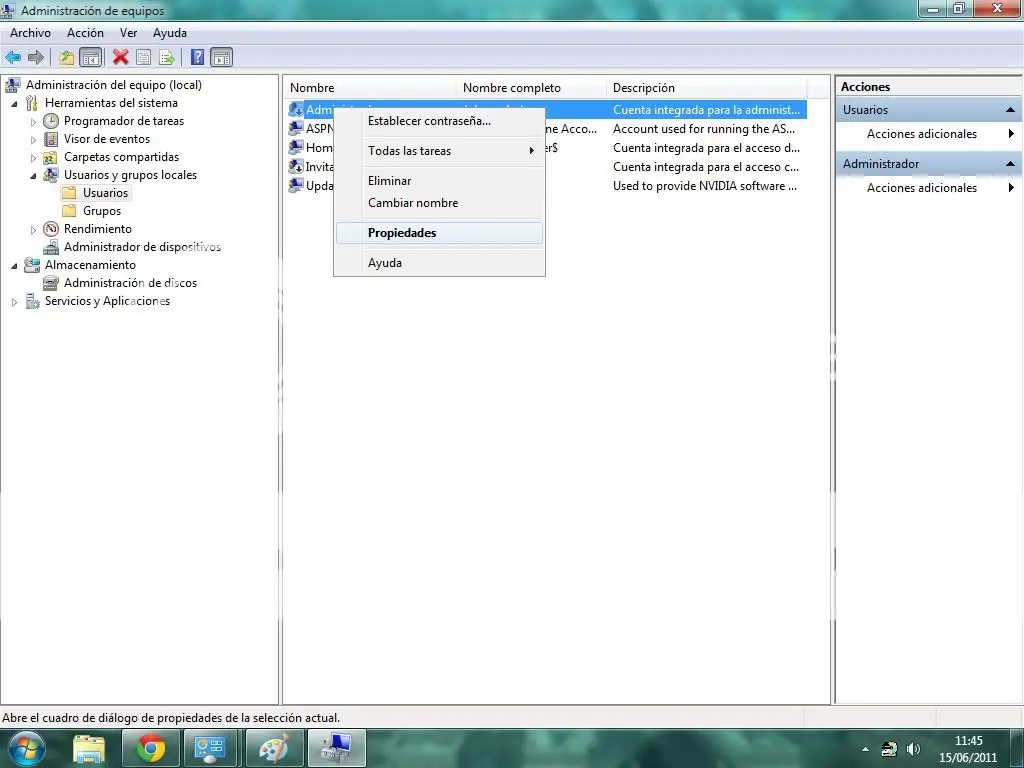
Task: Open the Acción menu in menu bar
Action: pos(85,33)
